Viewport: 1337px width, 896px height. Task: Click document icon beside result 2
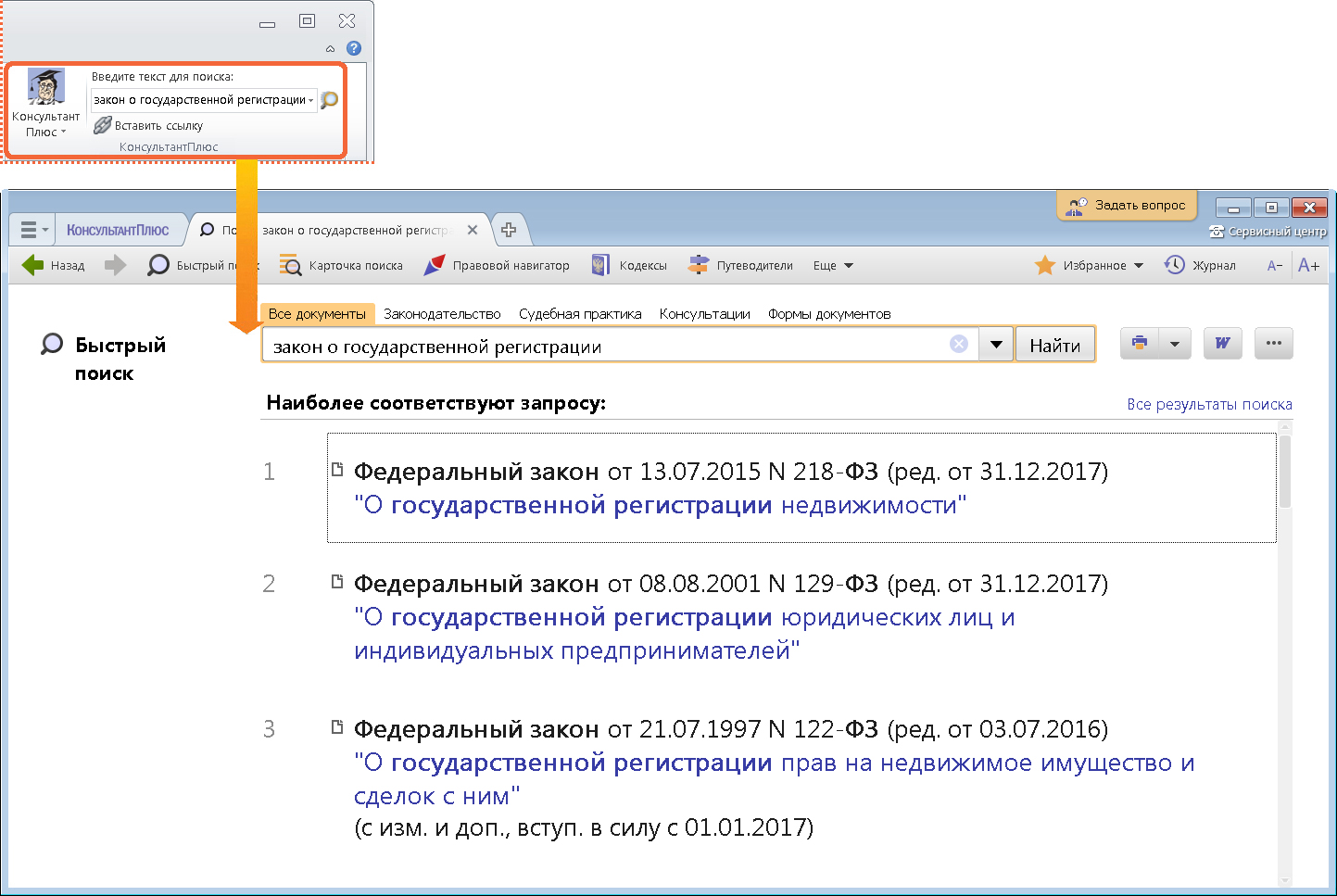pos(337,582)
